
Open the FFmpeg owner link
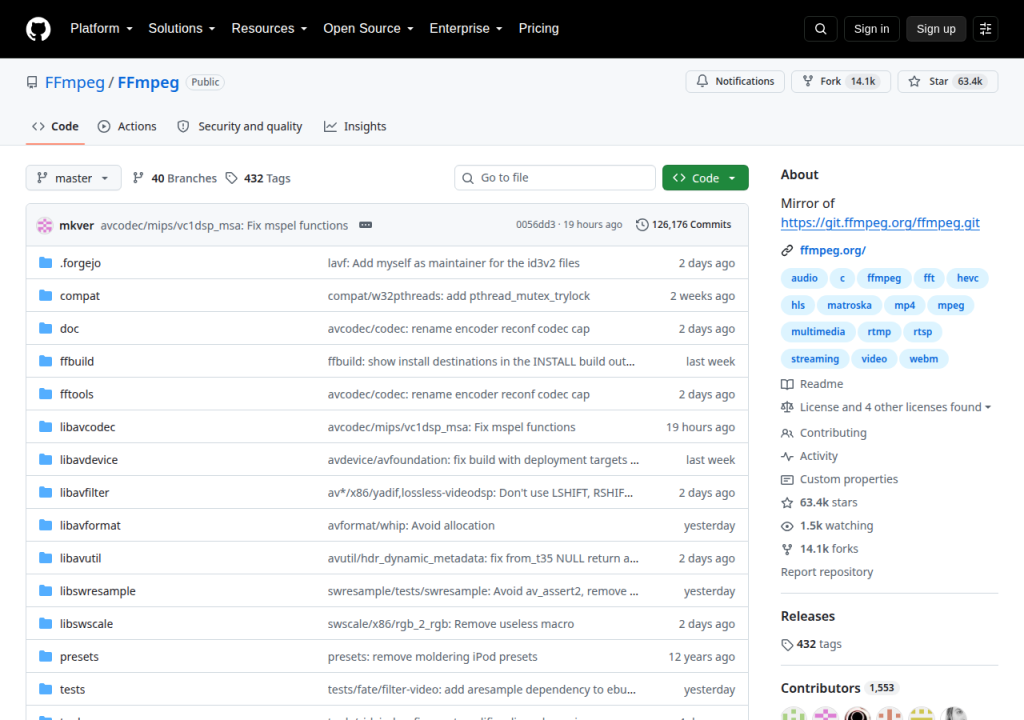click(74, 82)
